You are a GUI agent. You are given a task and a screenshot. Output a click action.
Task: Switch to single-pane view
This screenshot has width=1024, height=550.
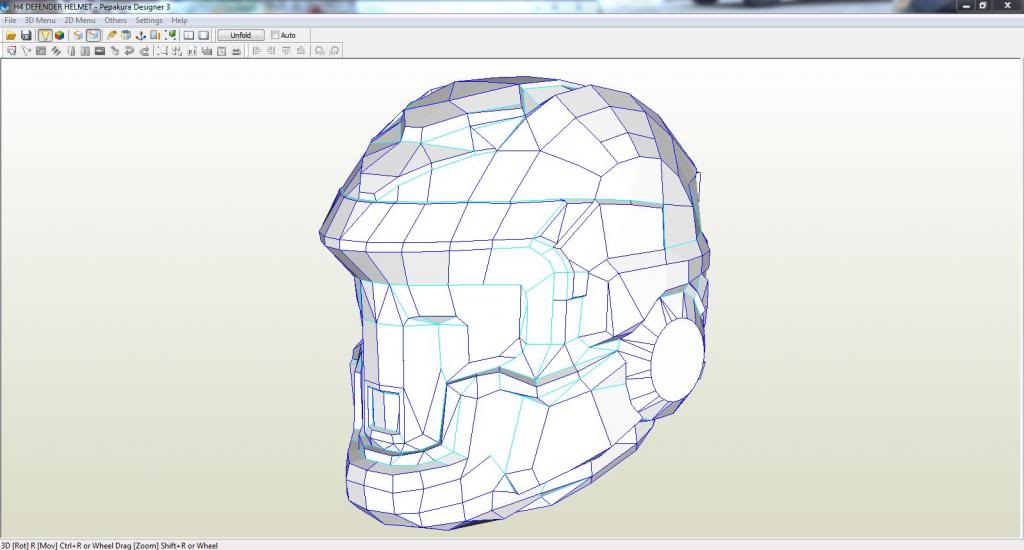click(x=204, y=35)
